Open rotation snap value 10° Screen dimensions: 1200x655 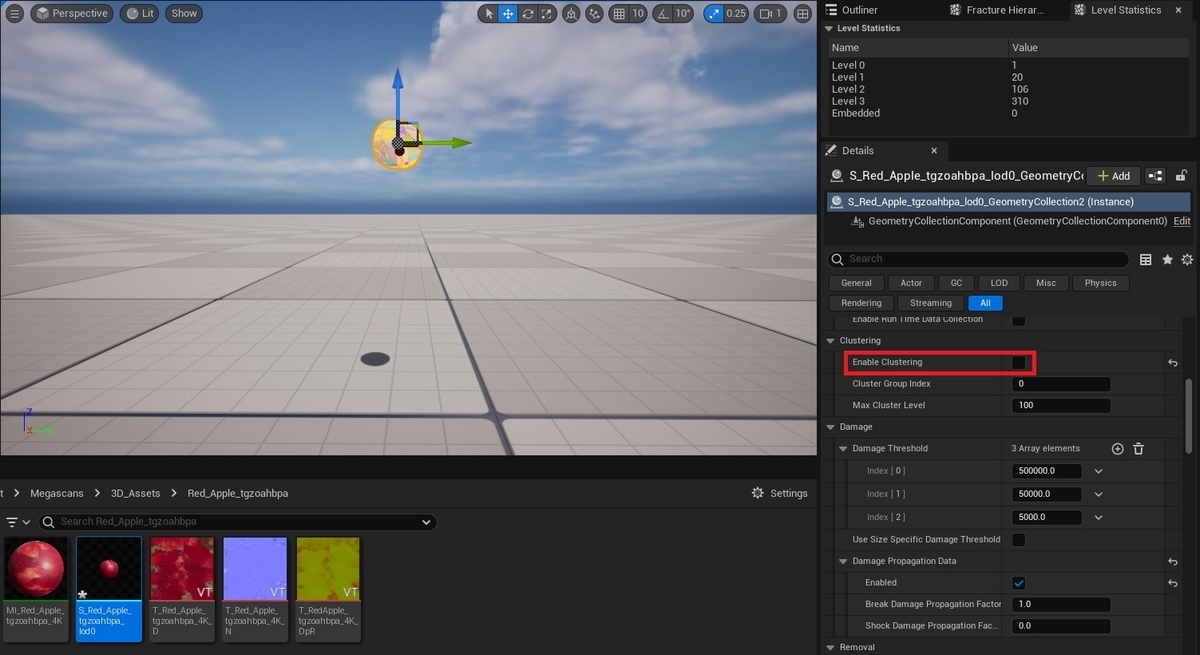click(x=683, y=13)
